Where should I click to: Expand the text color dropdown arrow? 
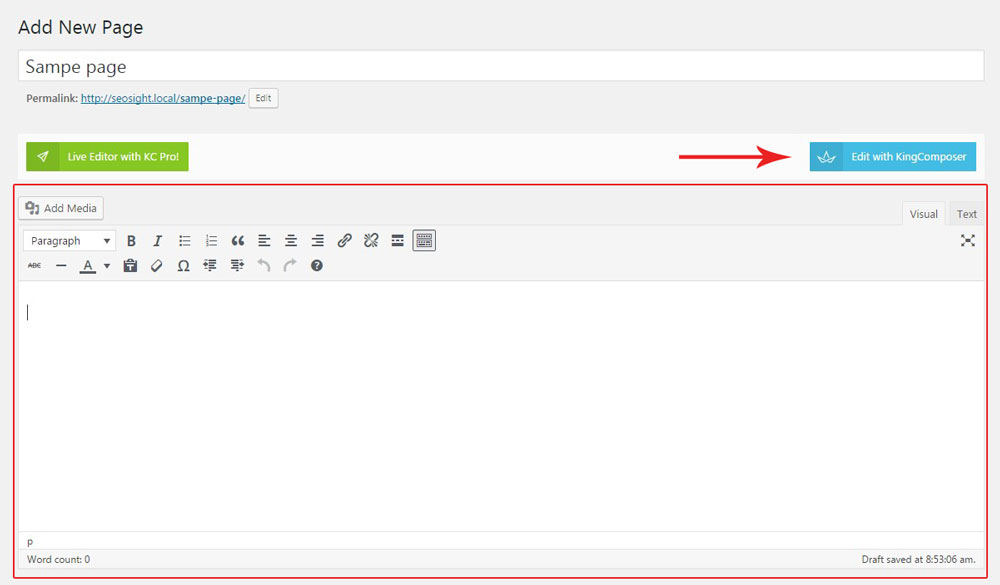(x=107, y=266)
